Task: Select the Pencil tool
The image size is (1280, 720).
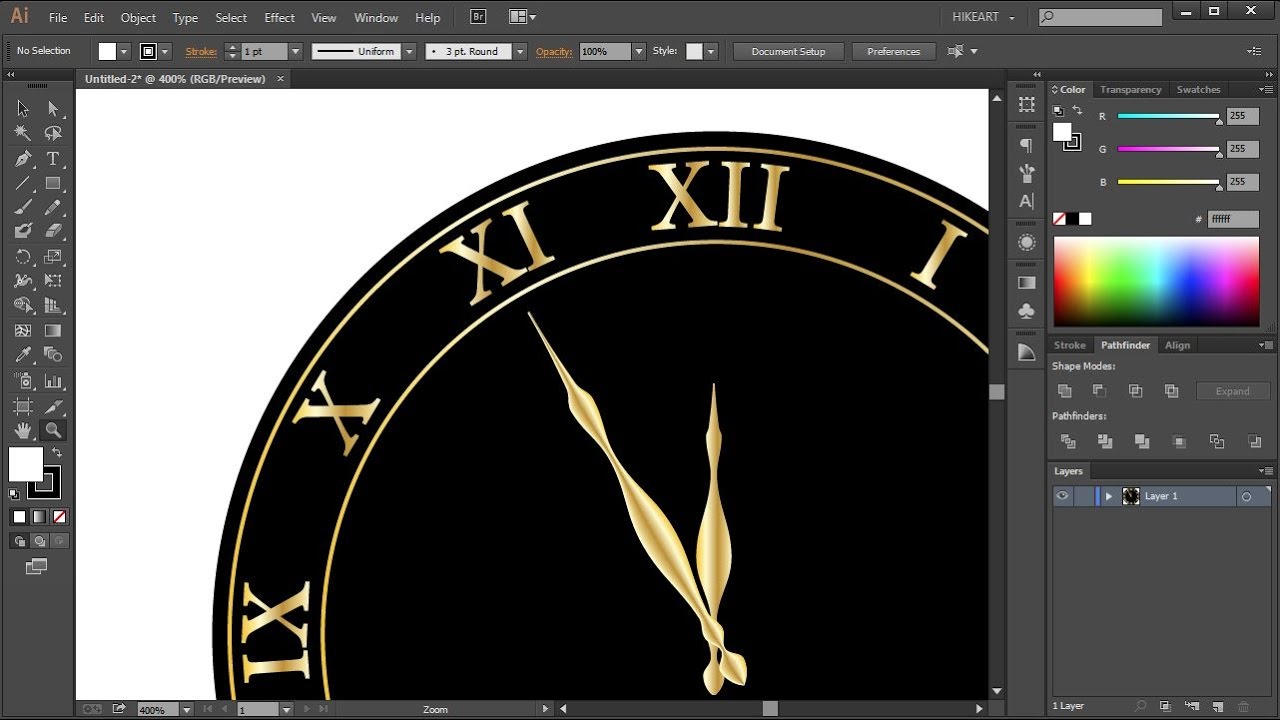Action: (x=53, y=207)
